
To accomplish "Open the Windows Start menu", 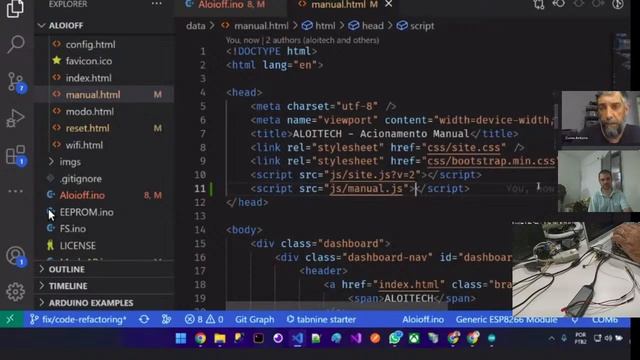I will tap(181, 338).
